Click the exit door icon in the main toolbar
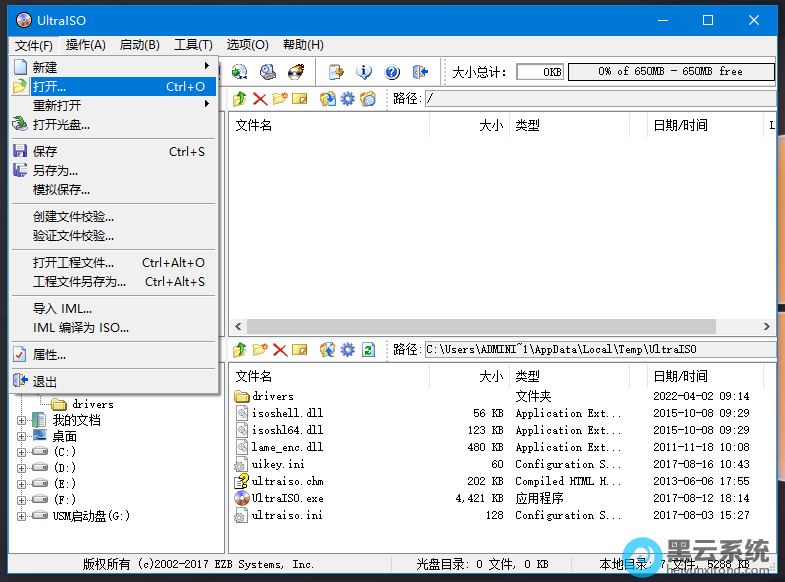This screenshot has width=785, height=582. [420, 72]
